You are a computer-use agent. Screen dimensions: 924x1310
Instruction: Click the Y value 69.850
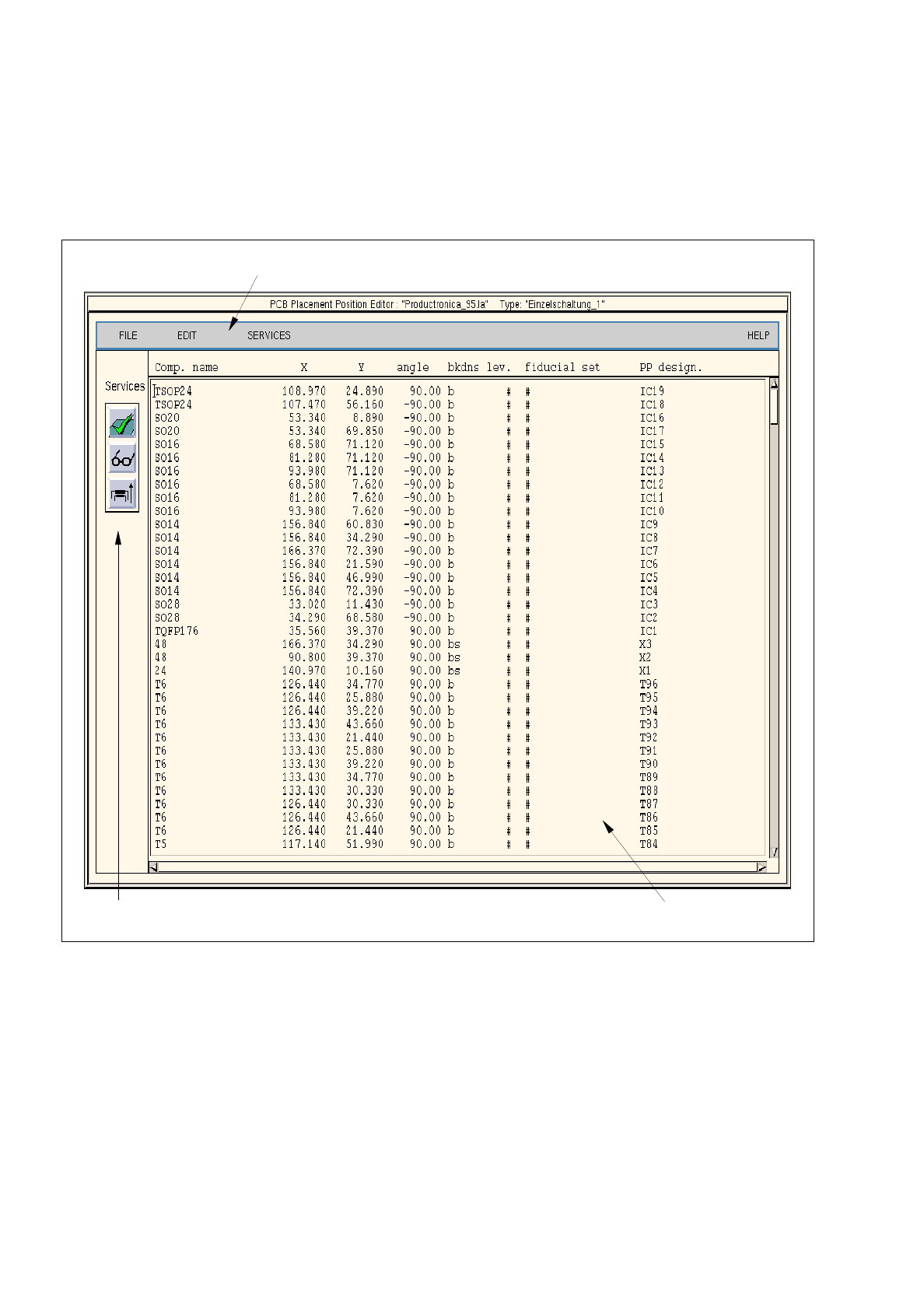tap(365, 431)
